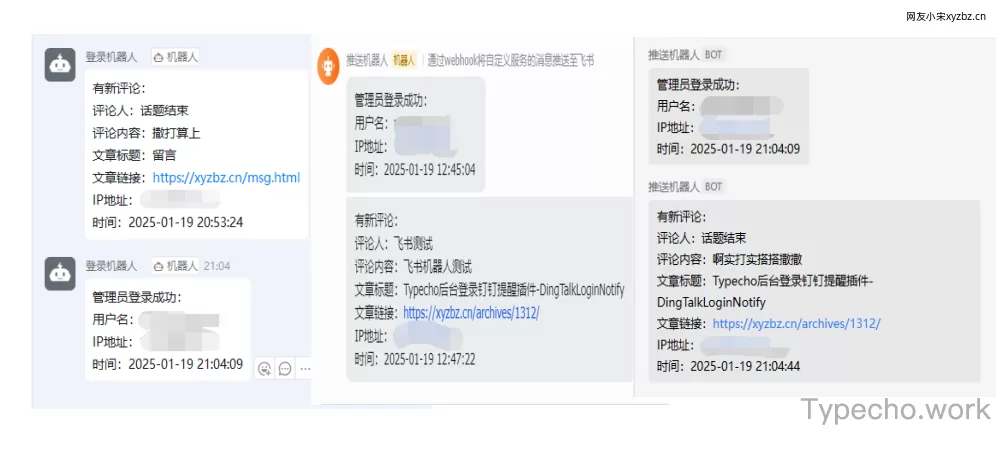
Task: Open the archives/1312 link under 飞书机器人测试 comment
Action: [x=471, y=313]
